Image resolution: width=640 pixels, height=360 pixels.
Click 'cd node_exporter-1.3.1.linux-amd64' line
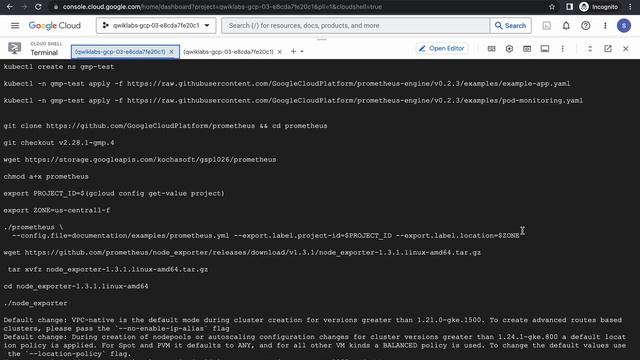pyautogui.click(x=76, y=286)
